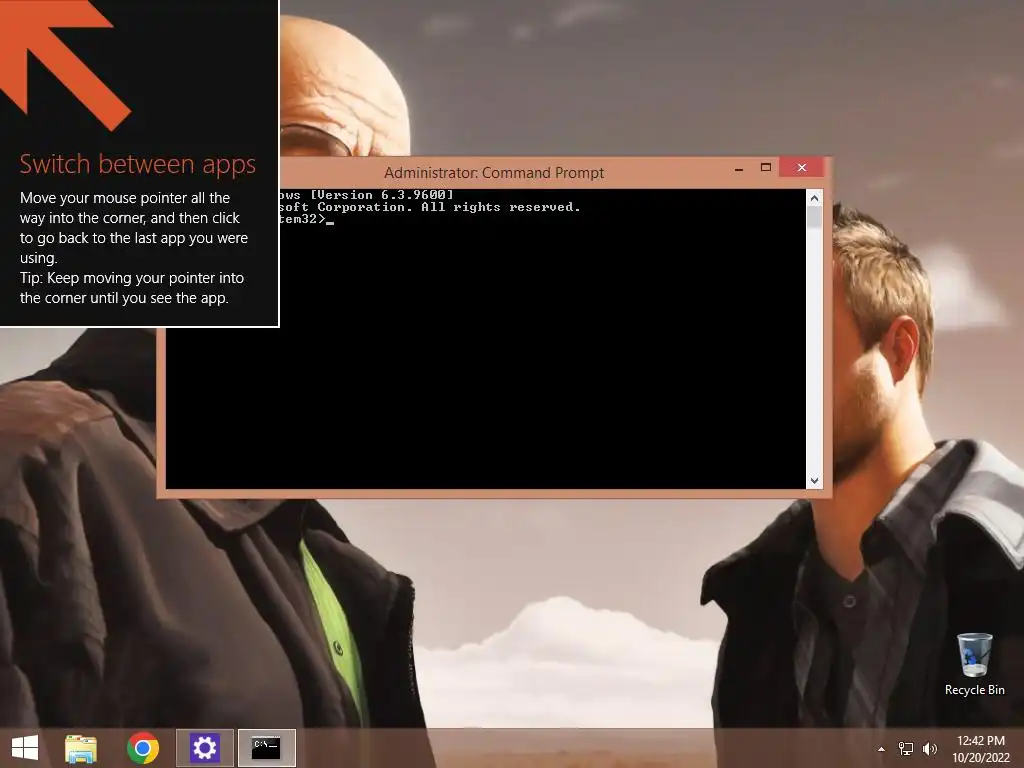Click the 'Recycle Bin' label text

point(974,690)
